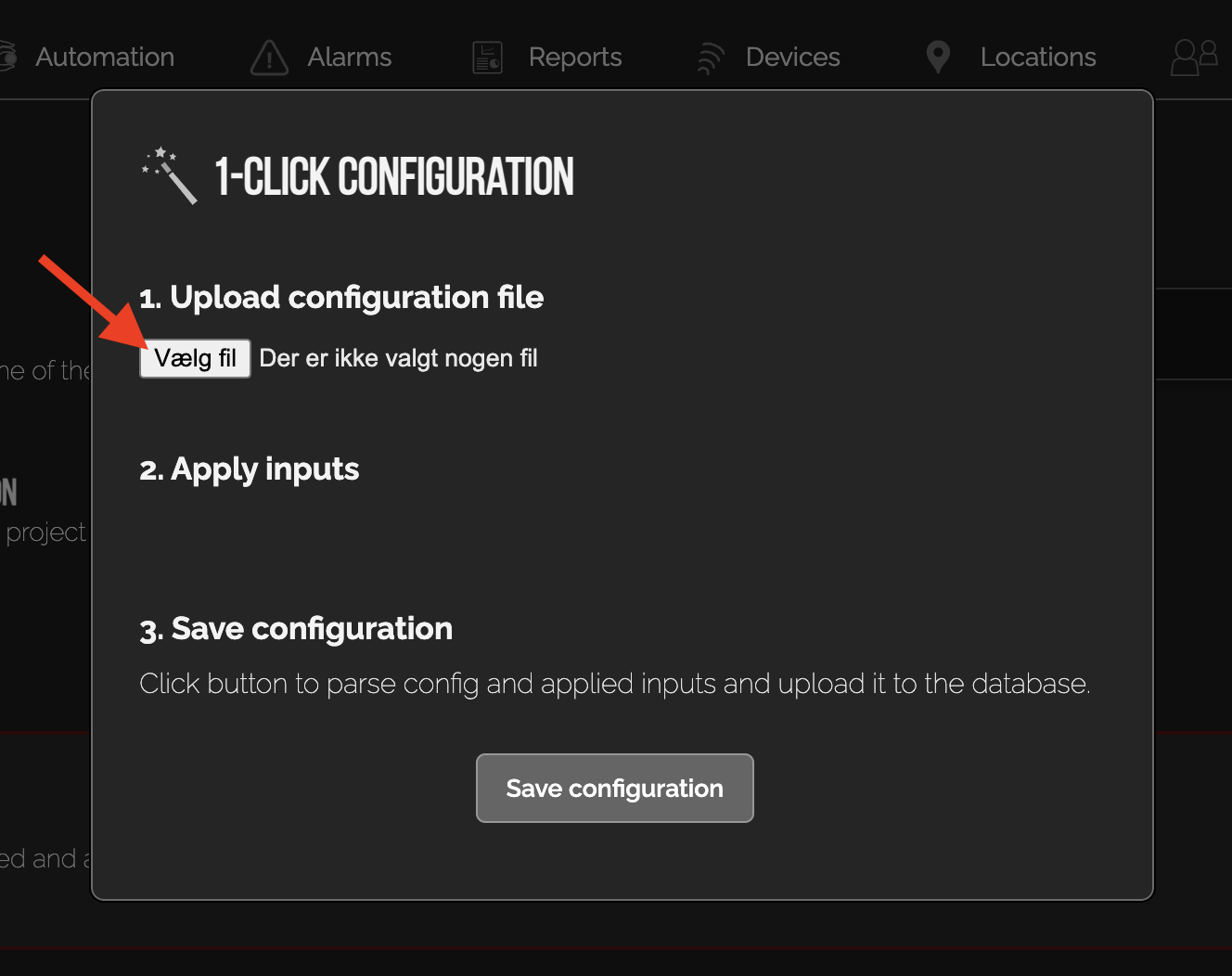Click the Devices wireless signal icon
Viewport: 1232px width, 976px height.
[710, 58]
